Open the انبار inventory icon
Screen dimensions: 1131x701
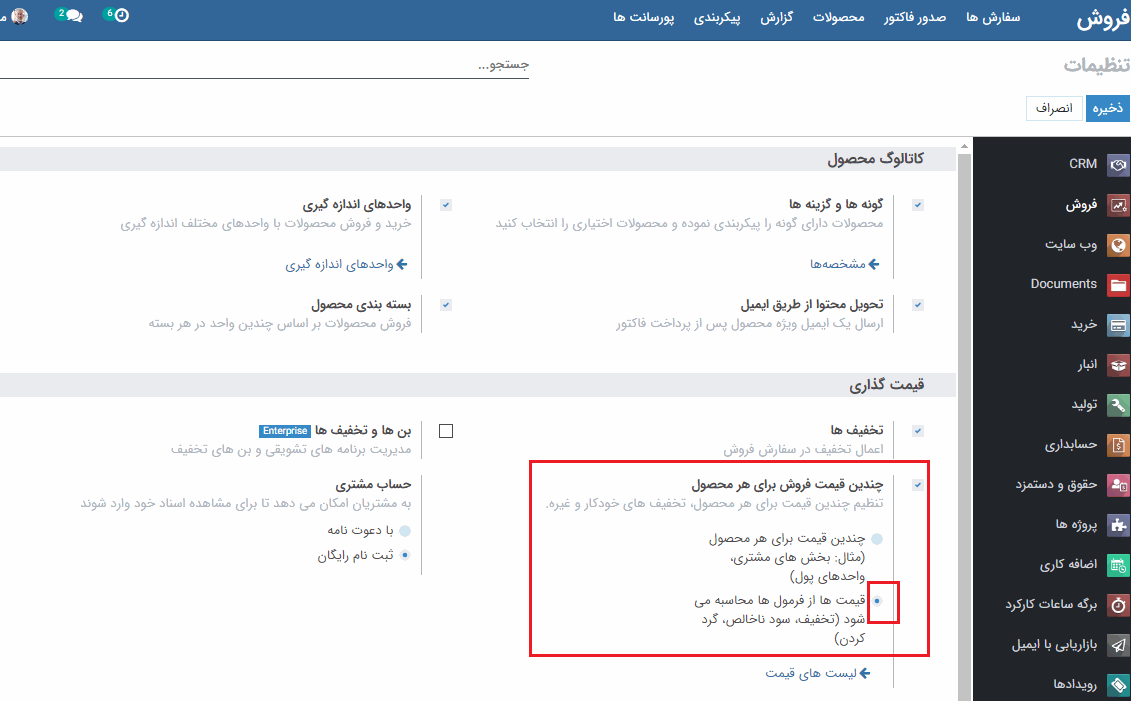(x=1118, y=366)
